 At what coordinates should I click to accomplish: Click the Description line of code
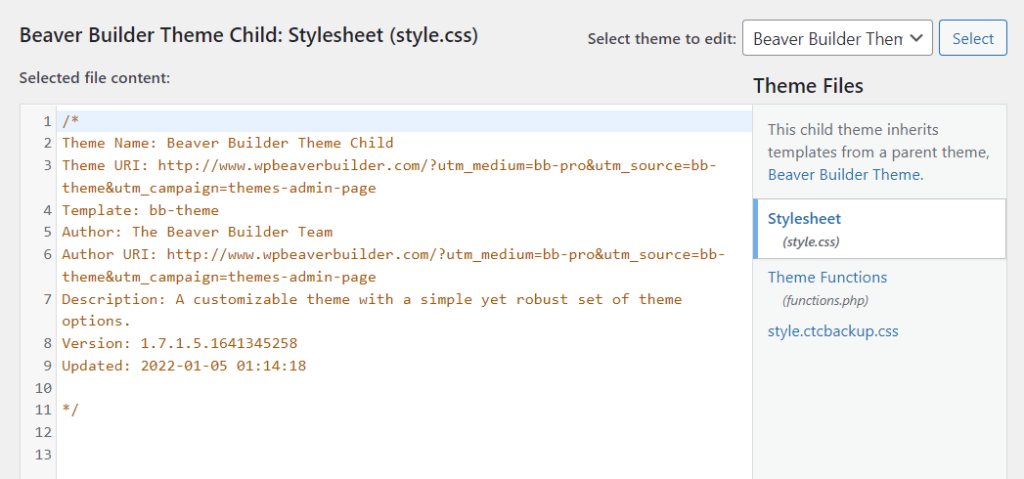tap(372, 310)
